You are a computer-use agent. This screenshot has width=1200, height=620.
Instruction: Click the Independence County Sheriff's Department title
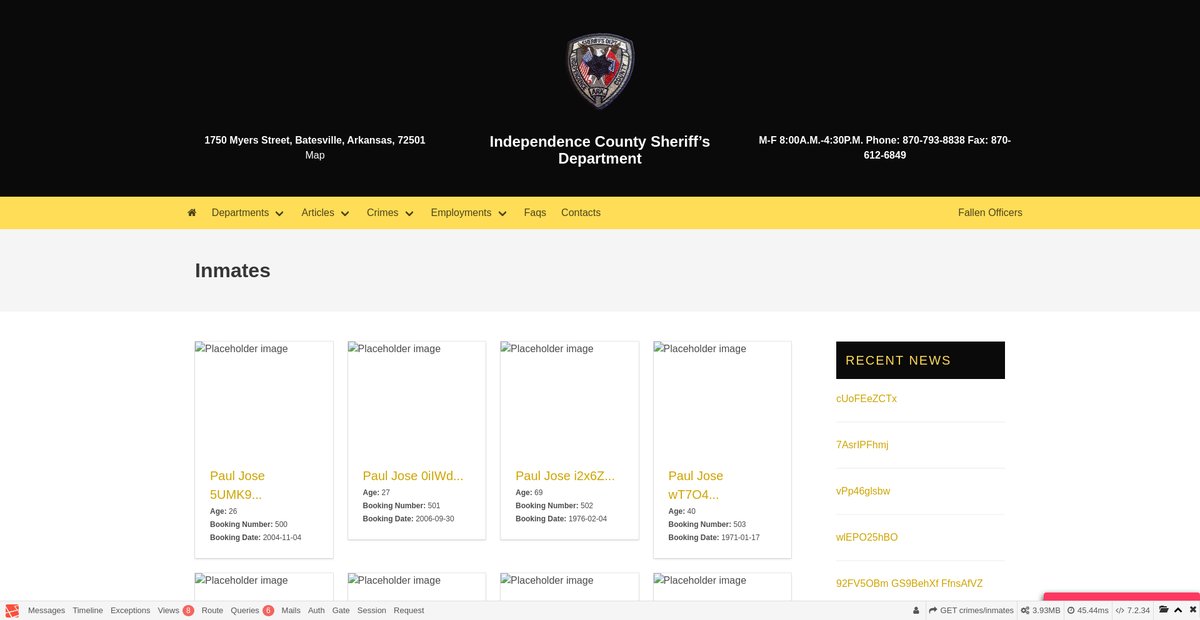[600, 150]
